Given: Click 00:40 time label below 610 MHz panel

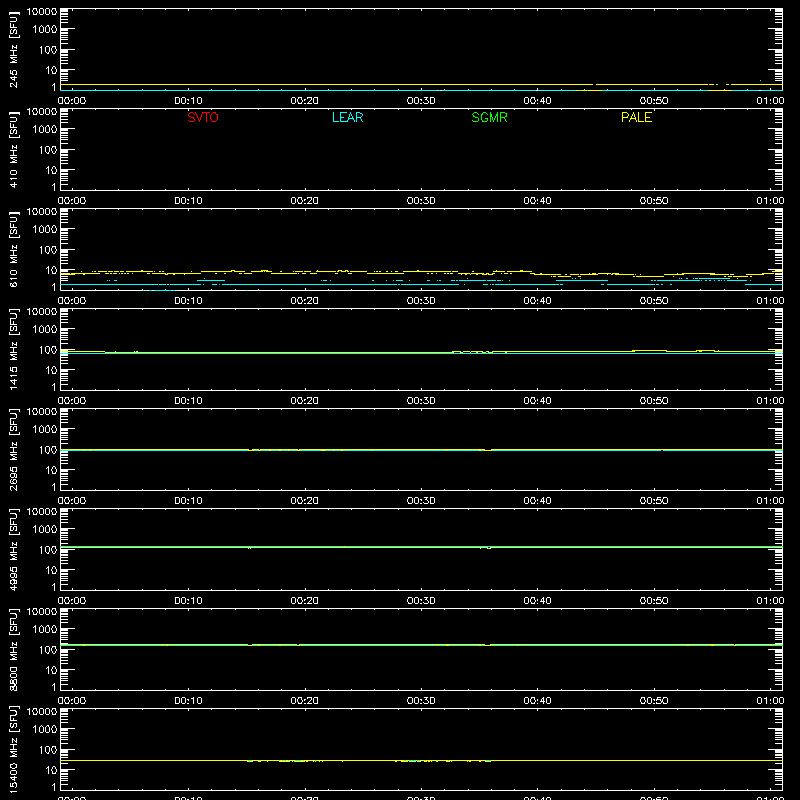Looking at the screenshot, I should pos(537,301).
